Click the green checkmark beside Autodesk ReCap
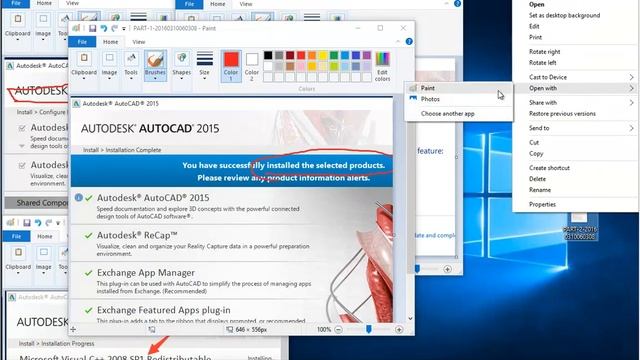640x360 pixels. click(x=88, y=236)
